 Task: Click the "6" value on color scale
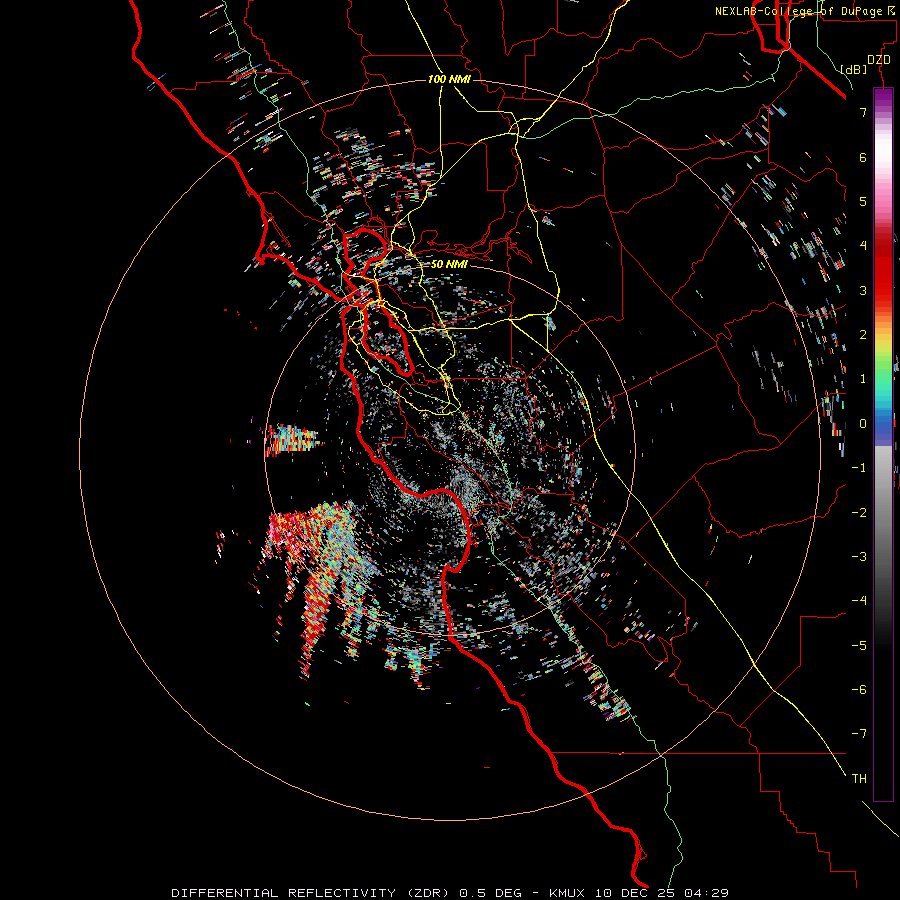point(863,157)
